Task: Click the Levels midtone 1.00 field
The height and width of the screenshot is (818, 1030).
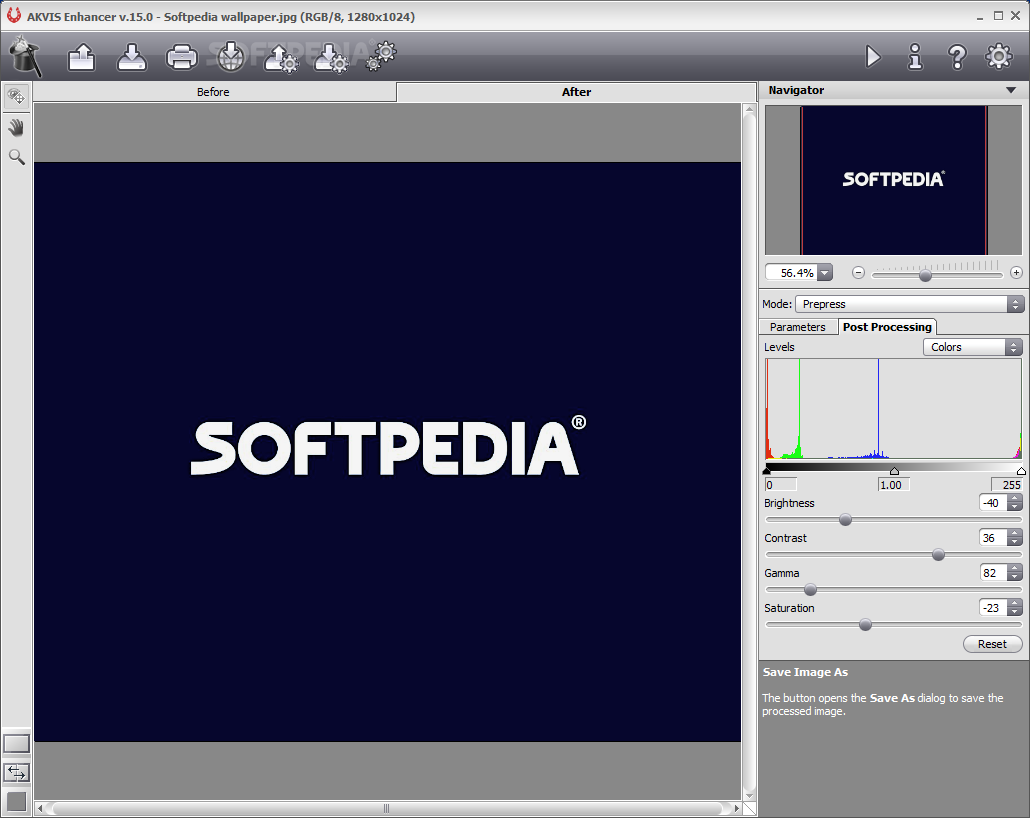Action: pos(893,485)
